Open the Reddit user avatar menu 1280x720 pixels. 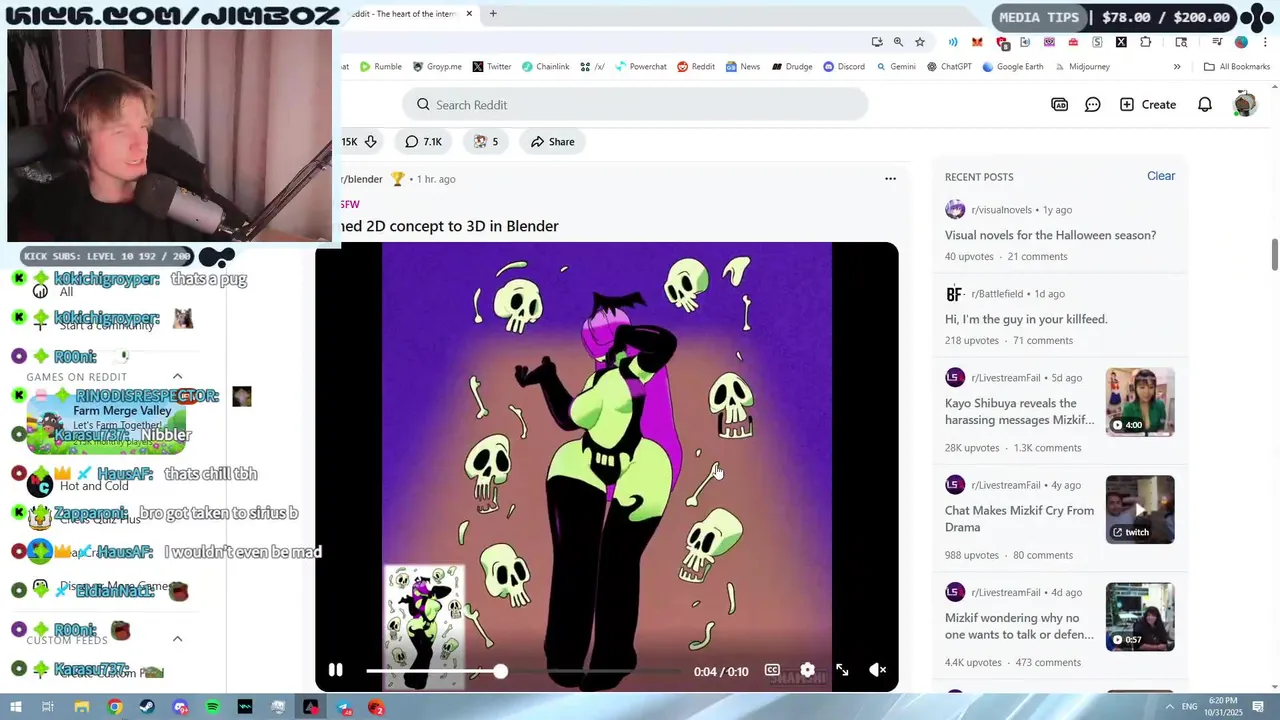click(1245, 104)
